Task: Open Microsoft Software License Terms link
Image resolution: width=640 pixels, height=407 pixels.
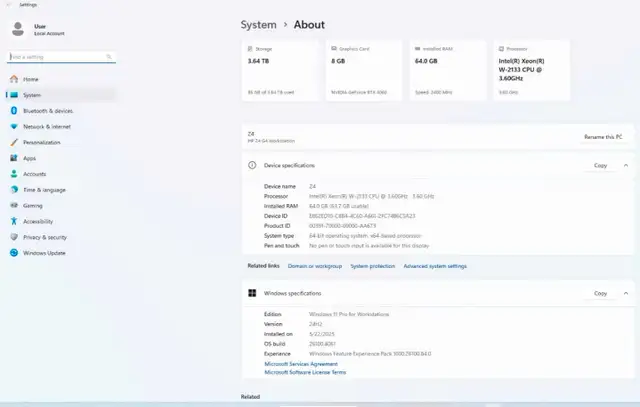Action: (305, 372)
